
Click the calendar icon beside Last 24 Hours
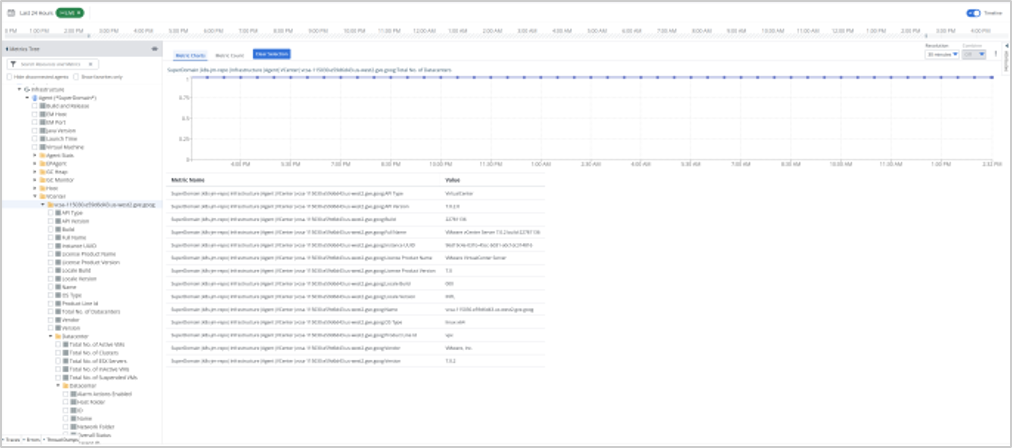pos(11,13)
